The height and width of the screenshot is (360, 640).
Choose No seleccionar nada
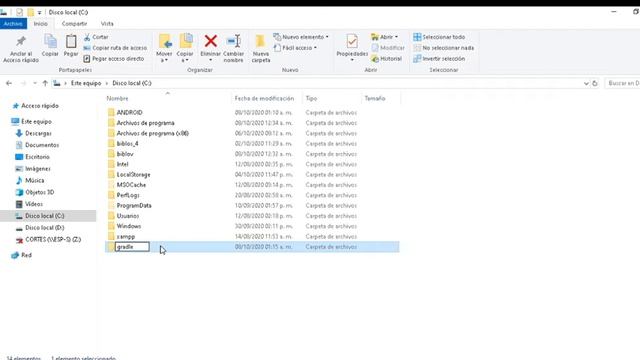point(444,48)
